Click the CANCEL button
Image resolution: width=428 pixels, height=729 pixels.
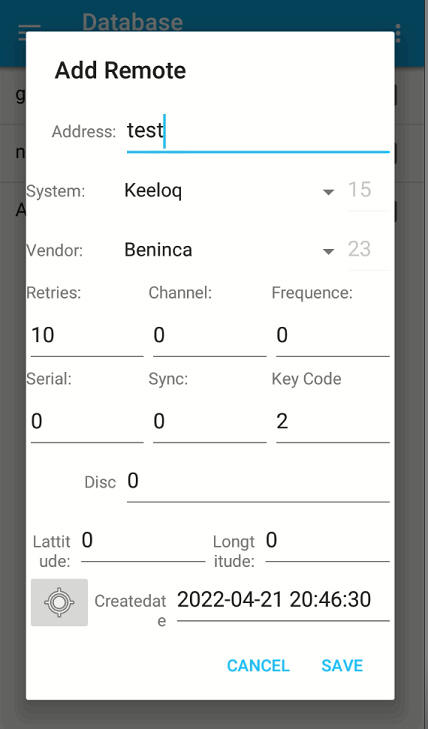258,665
